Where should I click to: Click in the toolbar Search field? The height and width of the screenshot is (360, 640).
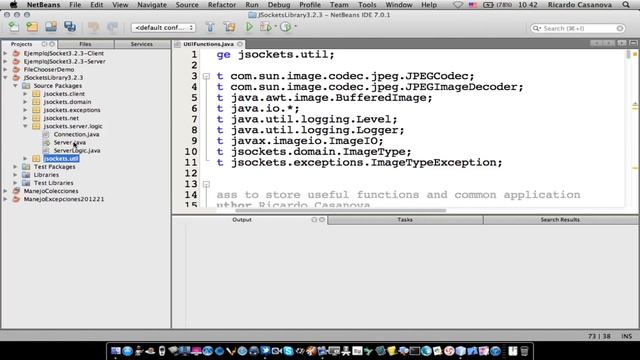(578, 28)
